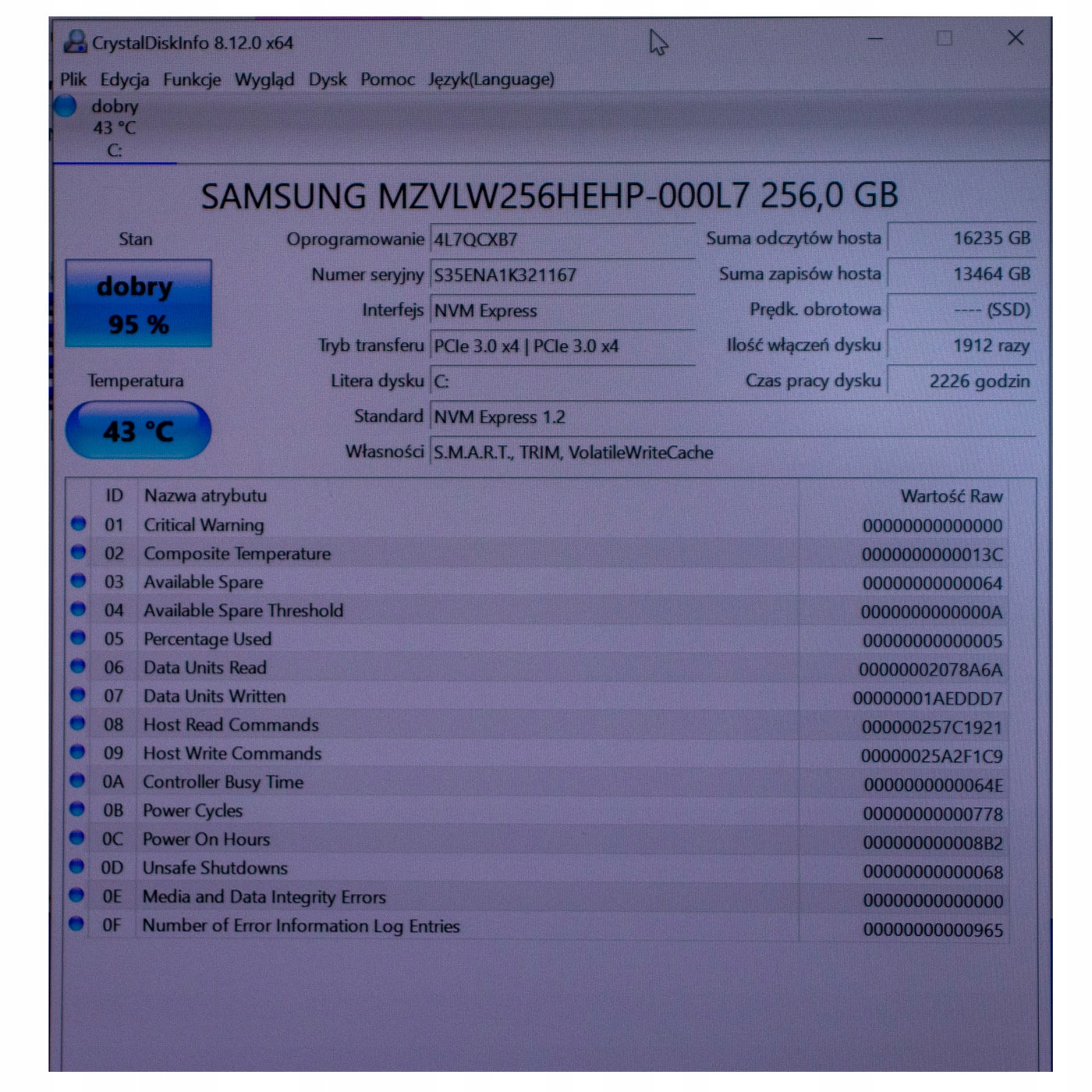Click the blue indicator next to Data Units Written
Image resolution: width=1092 pixels, height=1092 pixels.
pos(77,696)
